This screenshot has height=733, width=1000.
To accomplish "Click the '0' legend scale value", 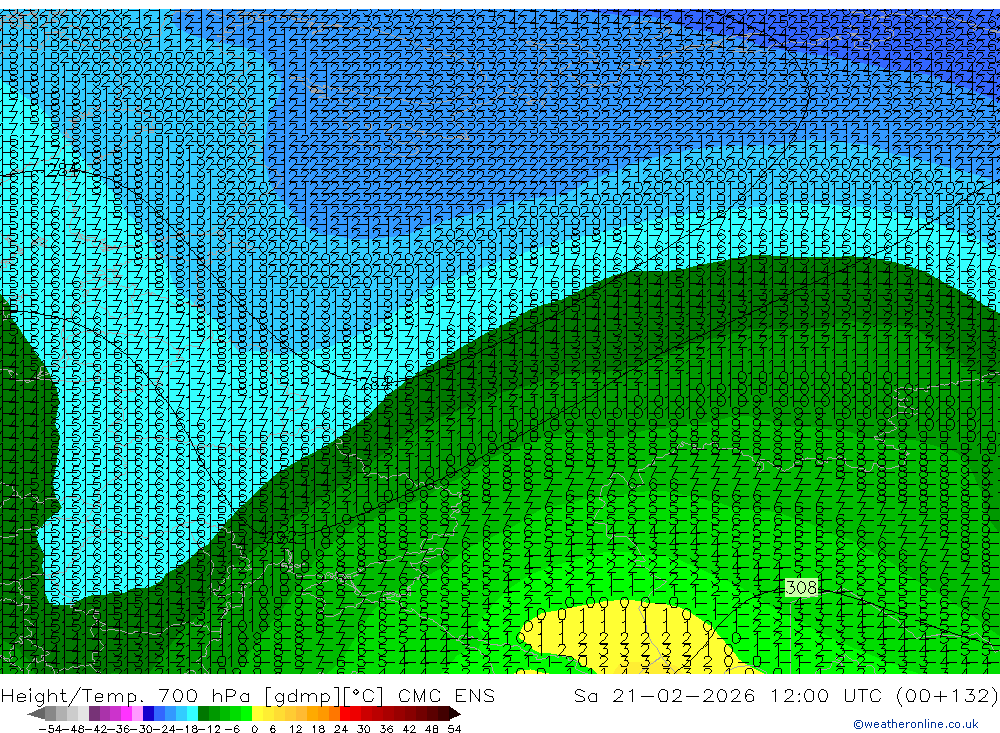I will (x=254, y=729).
